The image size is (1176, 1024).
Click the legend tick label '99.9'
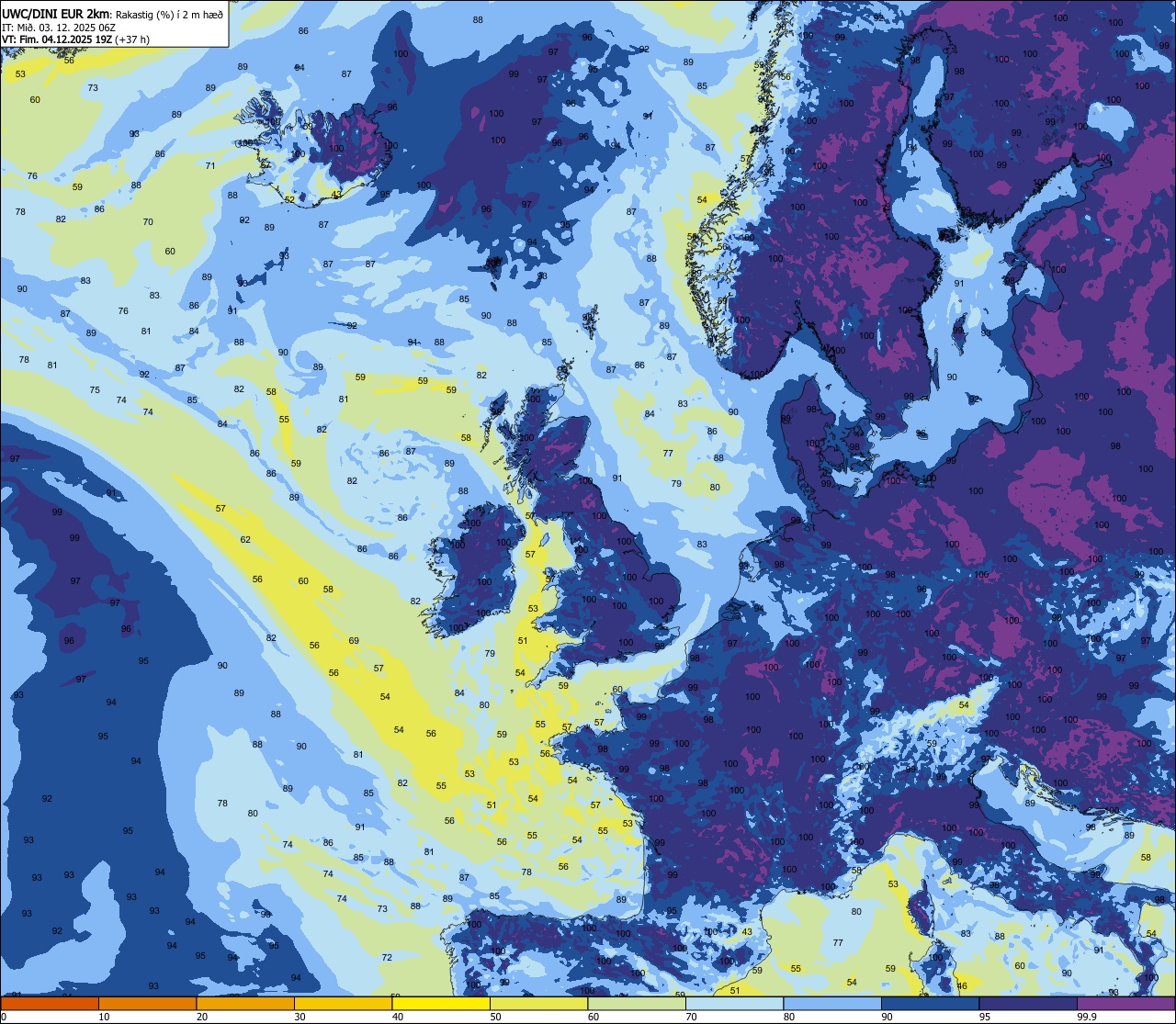pyautogui.click(x=1087, y=1017)
